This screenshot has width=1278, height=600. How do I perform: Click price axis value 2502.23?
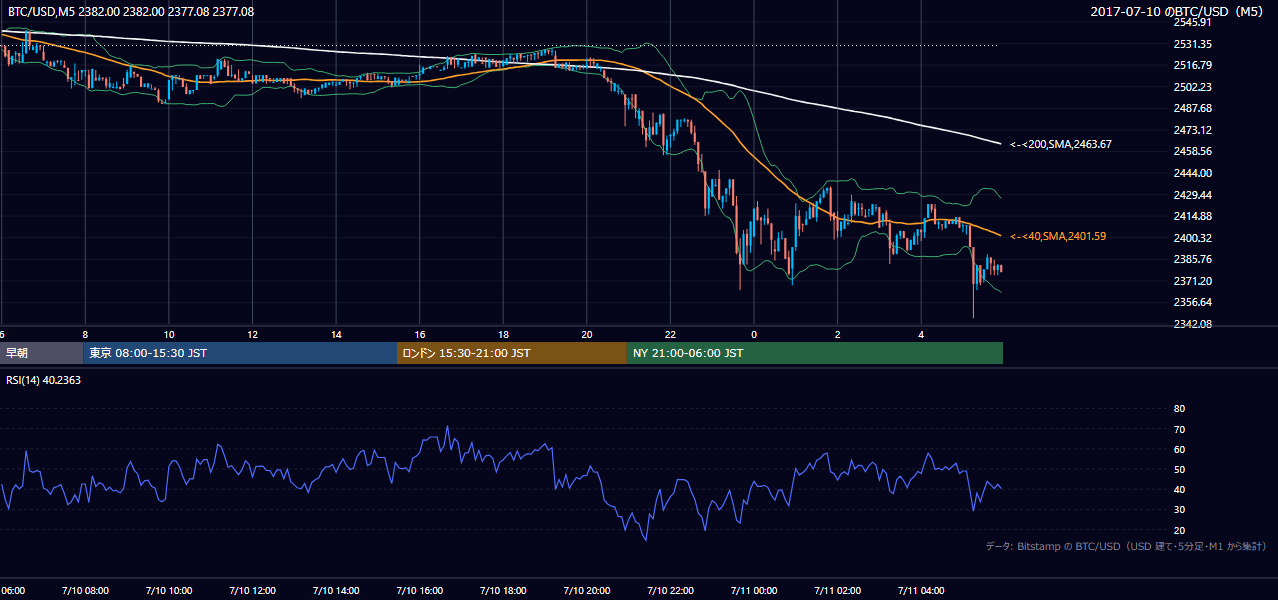pos(1193,87)
